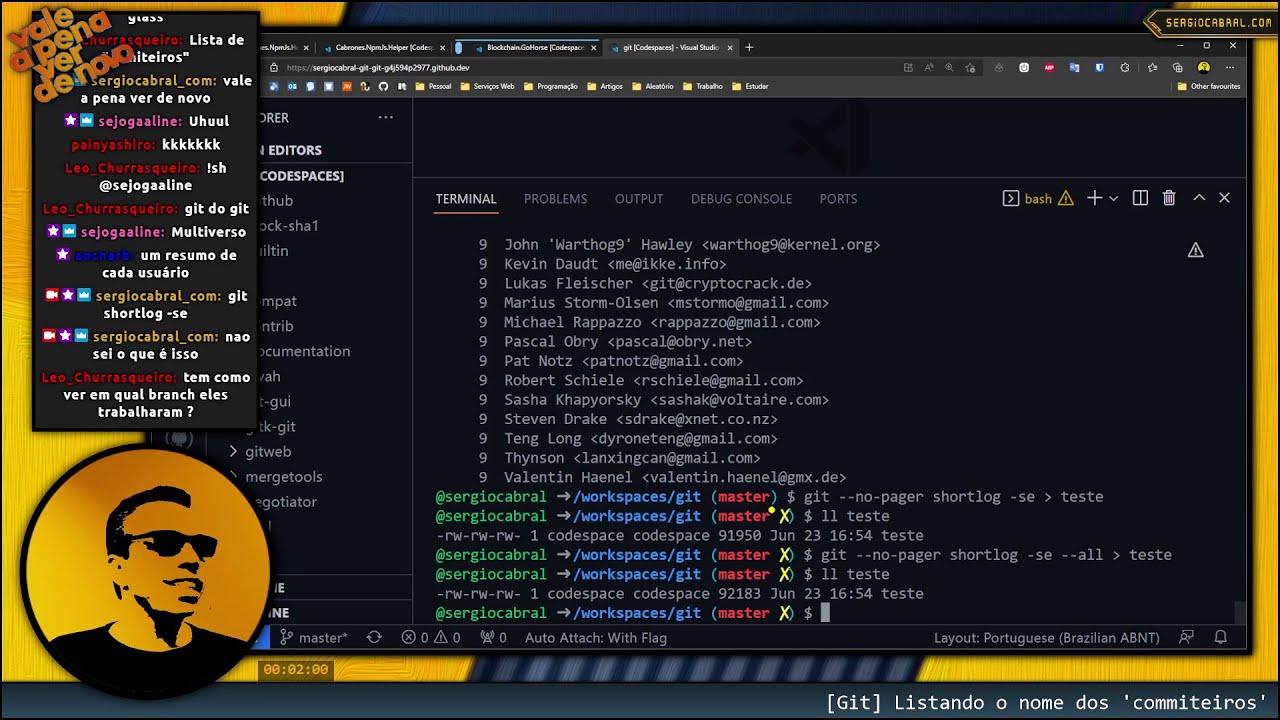Open errors and warnings count in status bar
Screen dimensions: 1280x720
pyautogui.click(x=431, y=637)
